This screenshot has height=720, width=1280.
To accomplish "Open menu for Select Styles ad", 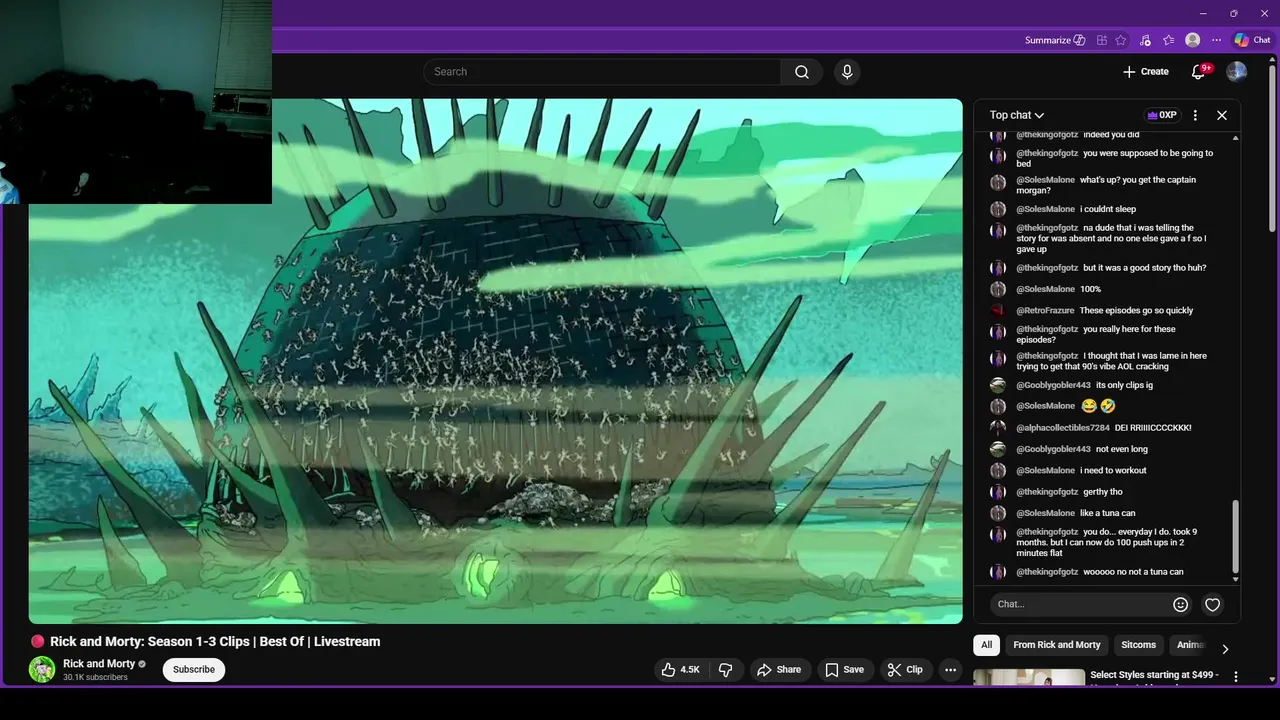I will [x=1236, y=677].
